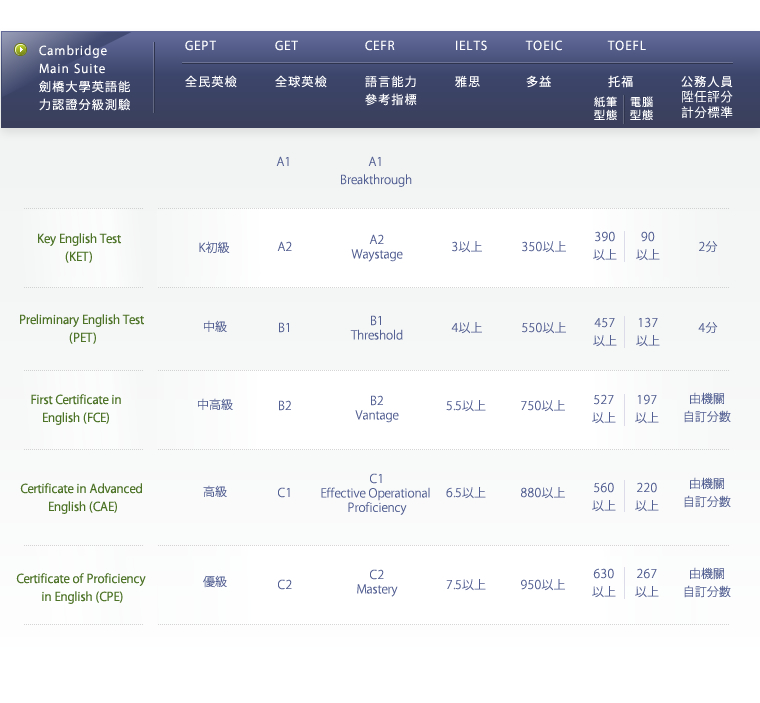Click the Certificate in Advanced English (CAE) label
Image resolution: width=760 pixels, height=703 pixels.
pyautogui.click(x=81, y=497)
